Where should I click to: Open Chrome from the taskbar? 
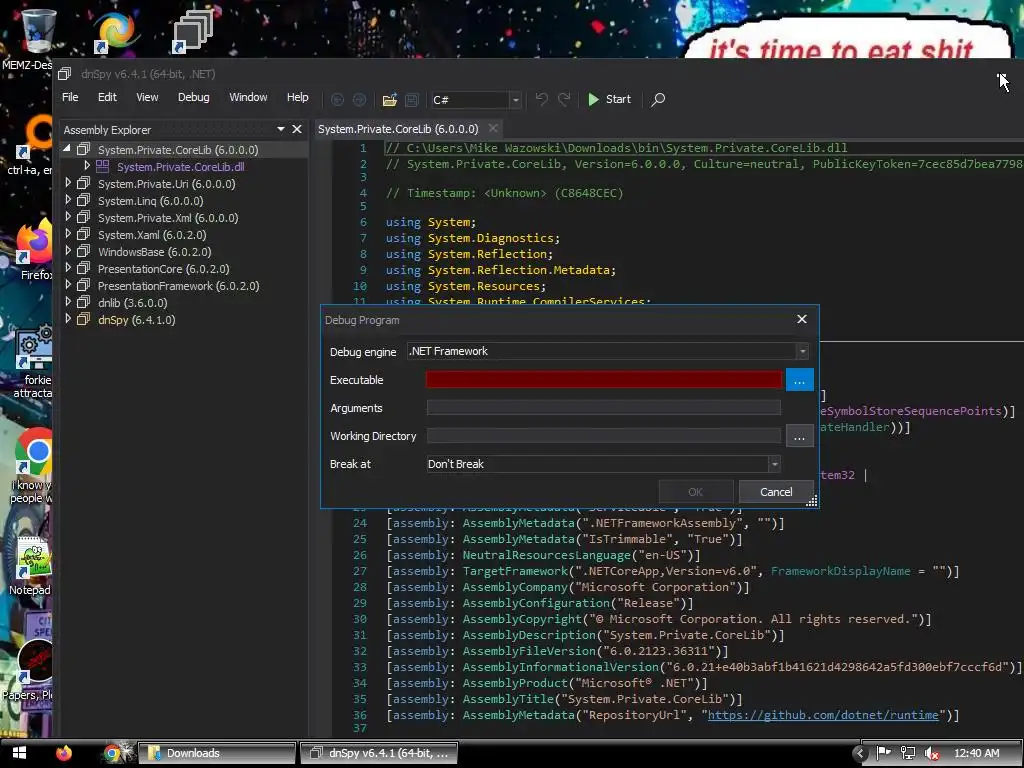[x=112, y=753]
